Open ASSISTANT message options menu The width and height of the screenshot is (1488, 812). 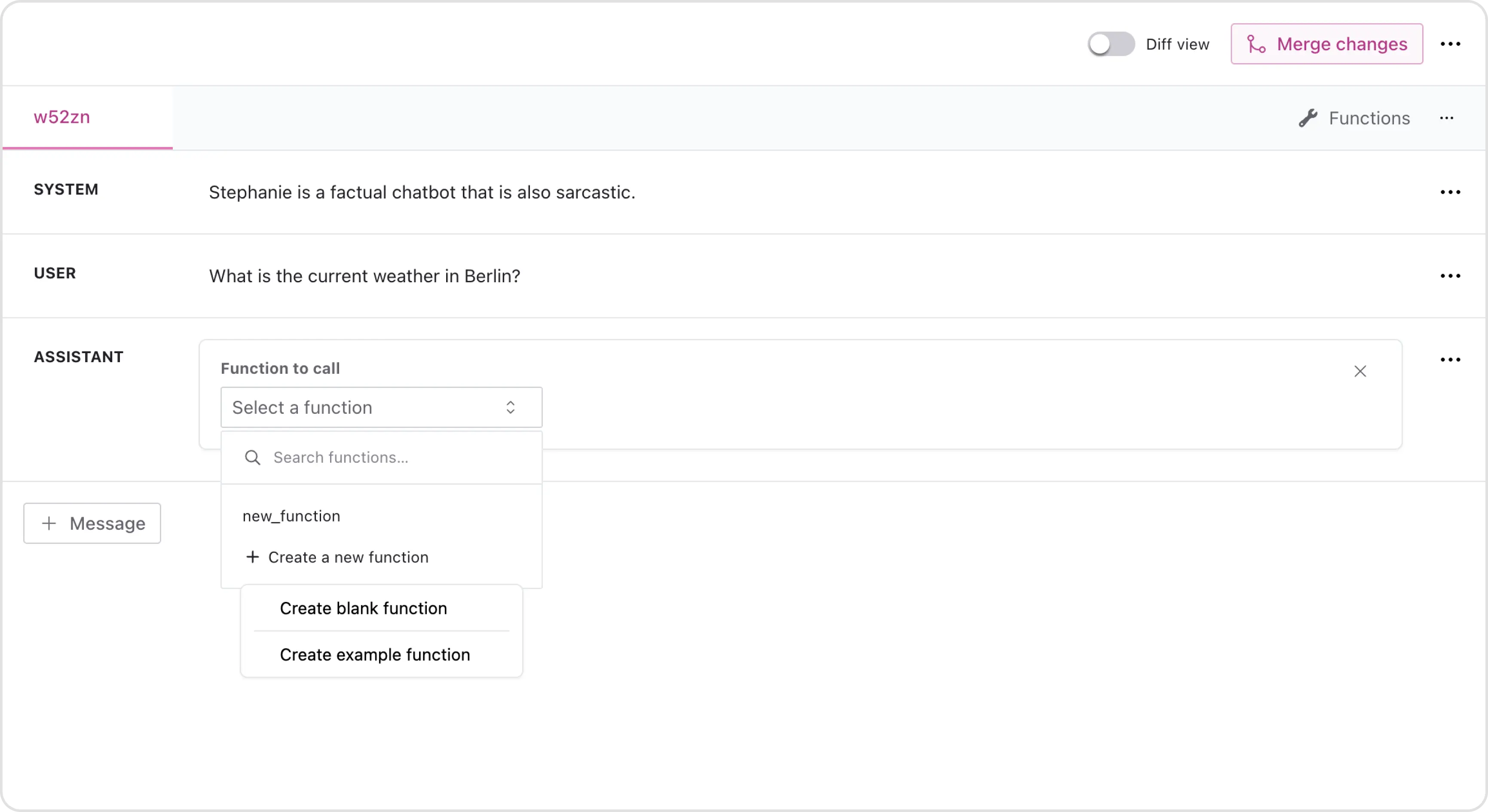pos(1450,360)
